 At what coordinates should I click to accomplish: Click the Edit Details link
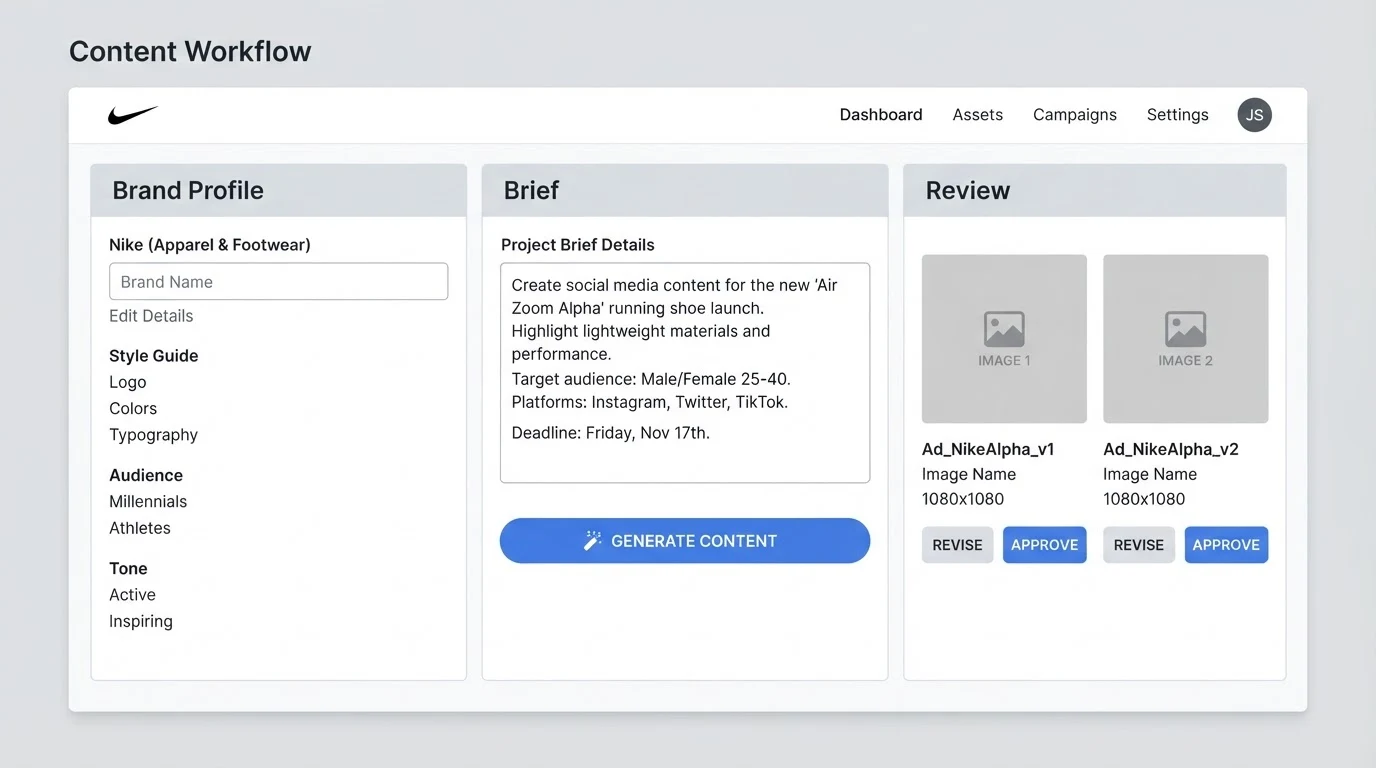(151, 316)
